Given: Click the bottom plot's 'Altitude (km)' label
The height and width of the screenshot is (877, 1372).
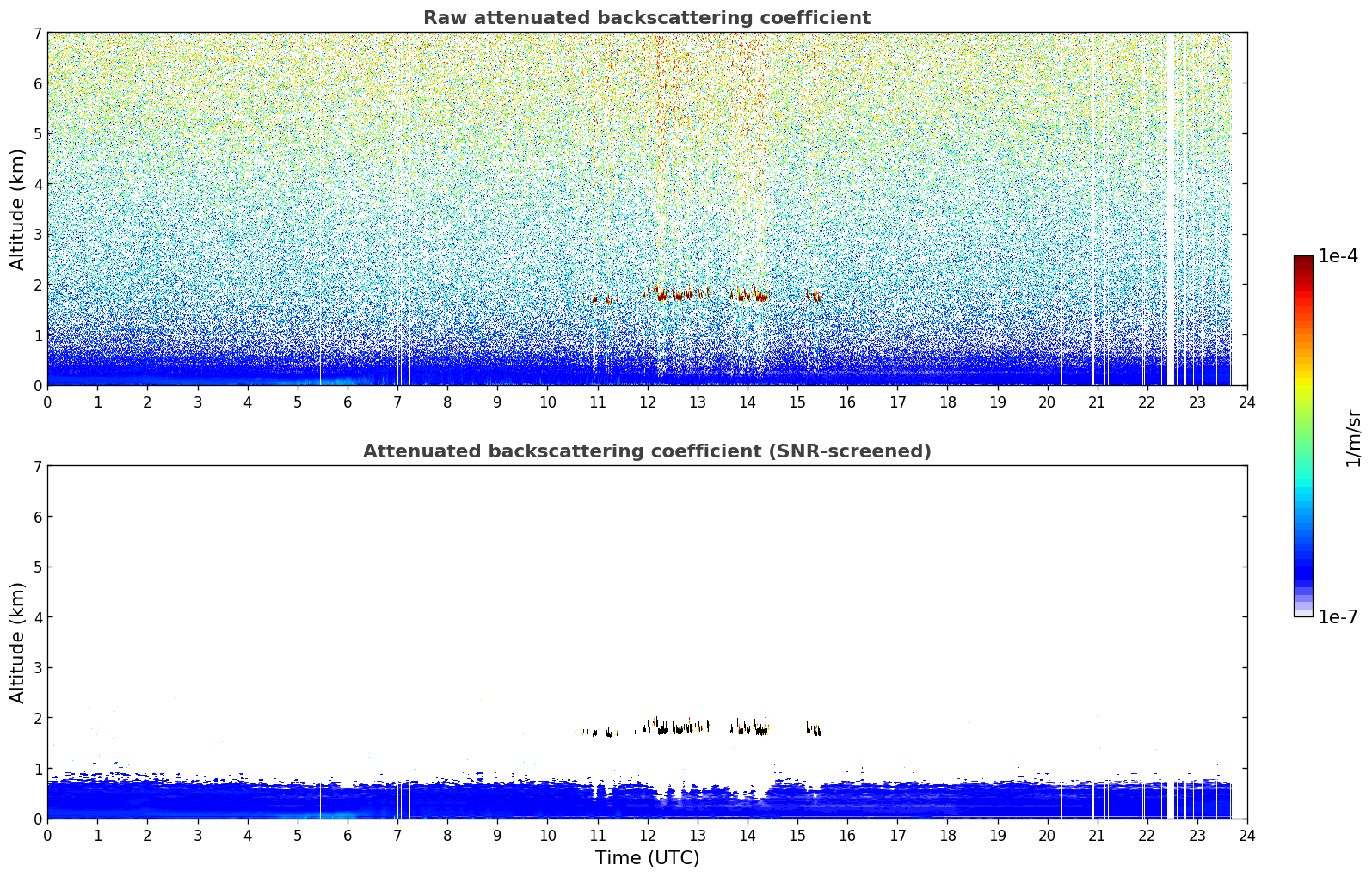Looking at the screenshot, I should click(18, 642).
